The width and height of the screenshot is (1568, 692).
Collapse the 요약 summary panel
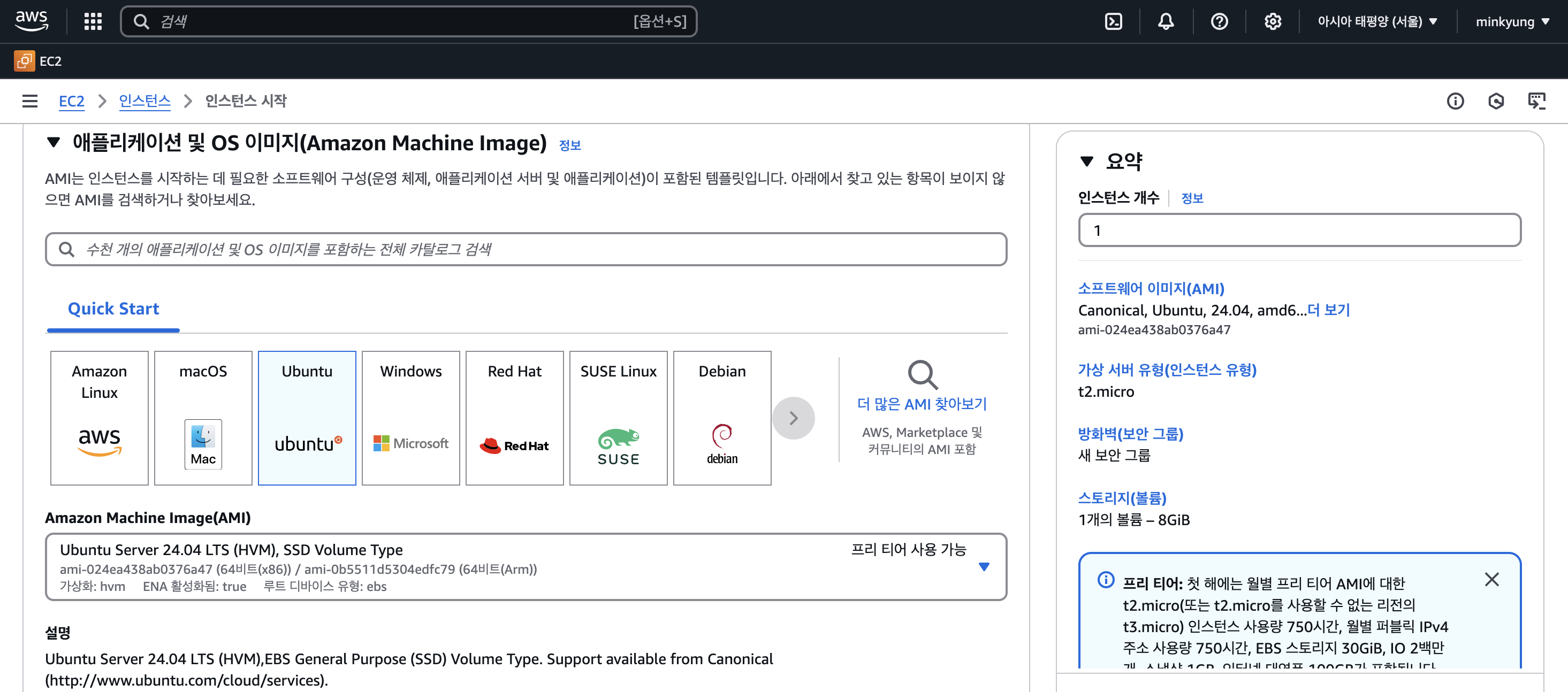[x=1086, y=161]
